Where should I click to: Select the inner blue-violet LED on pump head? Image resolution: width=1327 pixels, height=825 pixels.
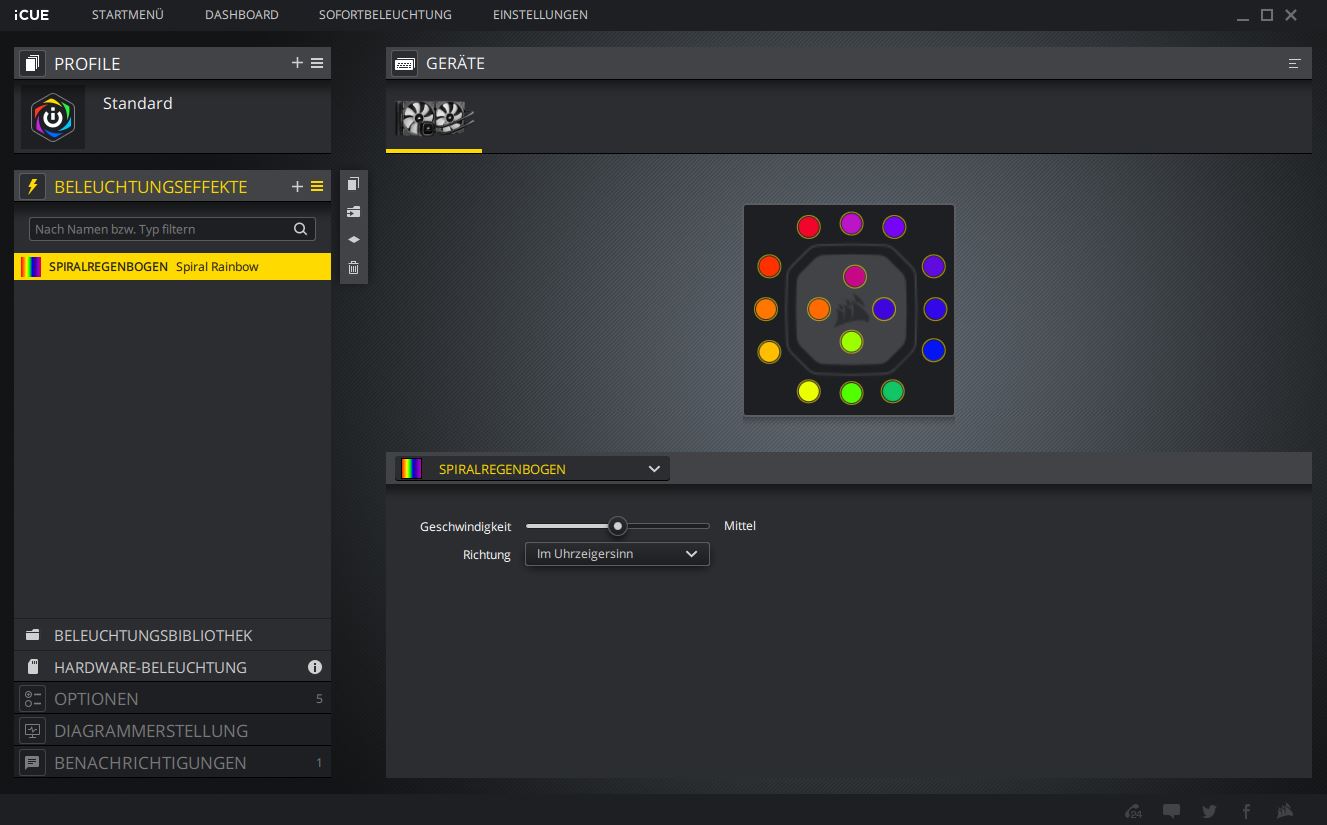point(883,309)
